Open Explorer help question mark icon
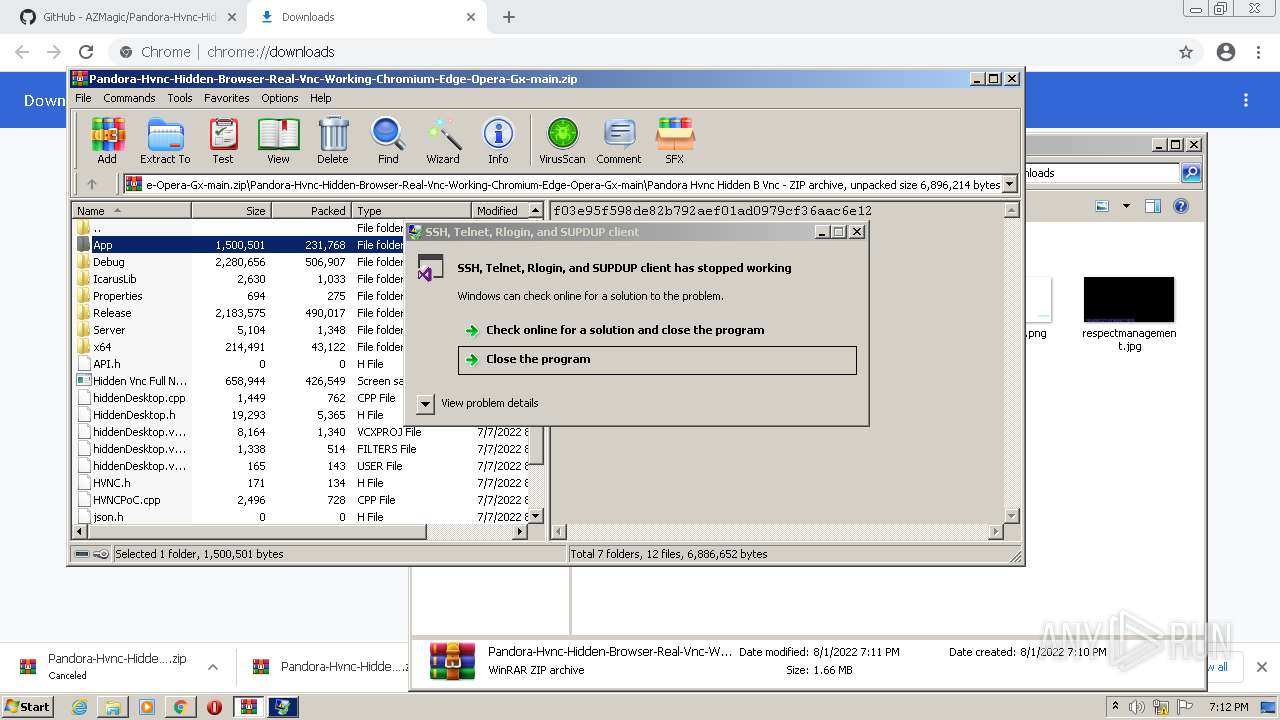This screenshot has width=1280, height=720. tap(1181, 206)
